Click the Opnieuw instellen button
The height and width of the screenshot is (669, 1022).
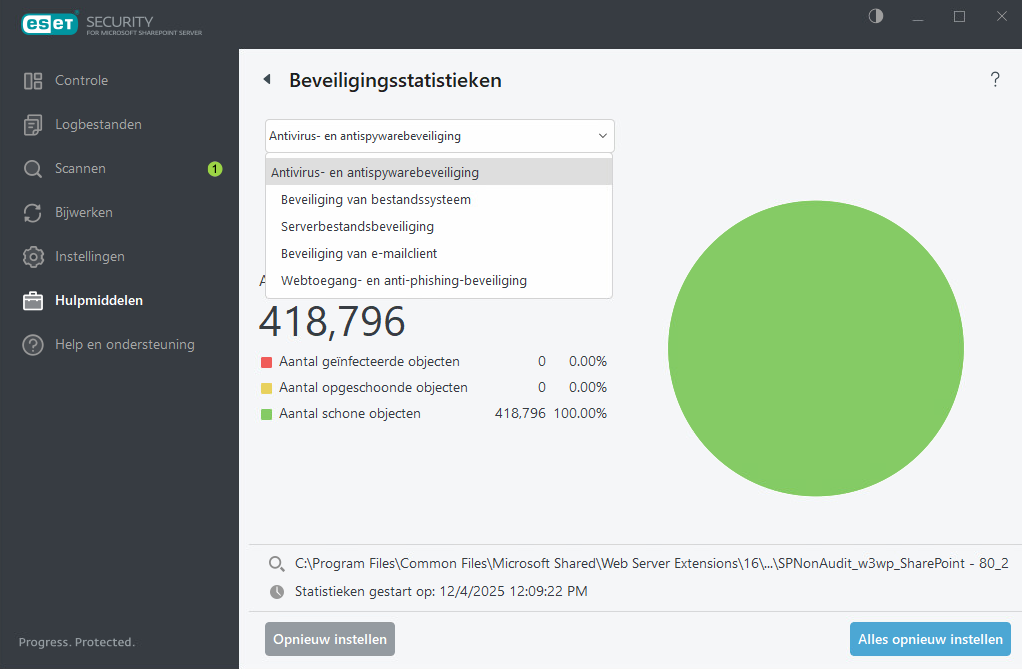coord(329,639)
